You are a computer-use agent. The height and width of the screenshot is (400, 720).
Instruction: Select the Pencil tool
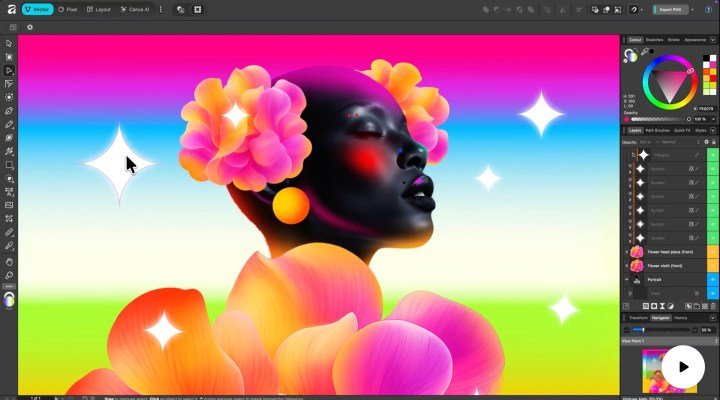(x=9, y=124)
